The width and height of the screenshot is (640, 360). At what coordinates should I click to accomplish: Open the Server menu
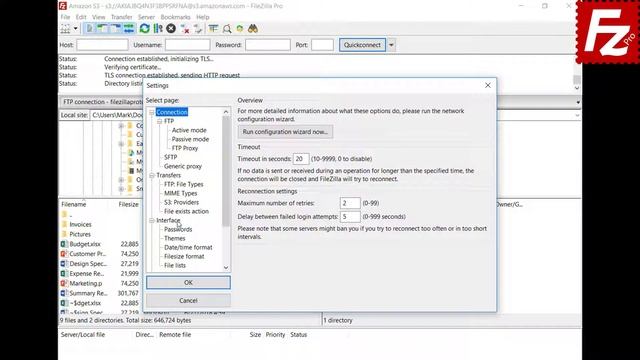click(146, 17)
